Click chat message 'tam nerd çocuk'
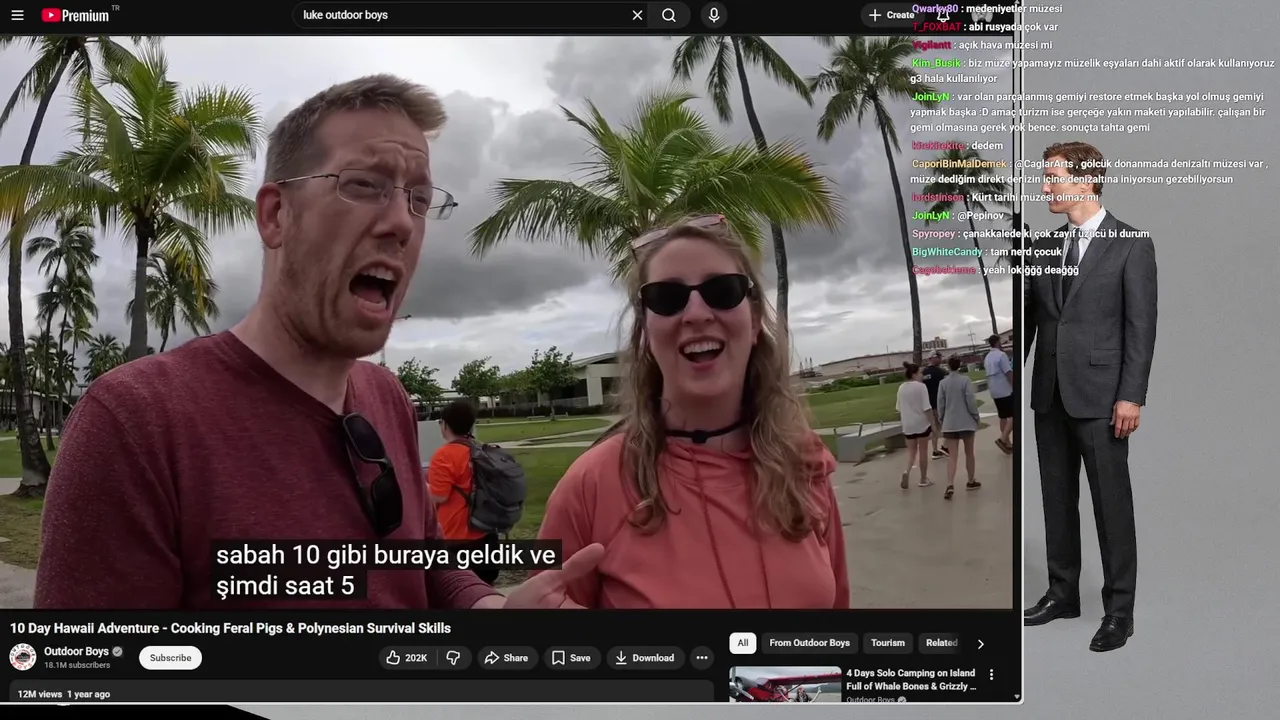Viewport: 1280px width, 720px height. click(x=1026, y=252)
